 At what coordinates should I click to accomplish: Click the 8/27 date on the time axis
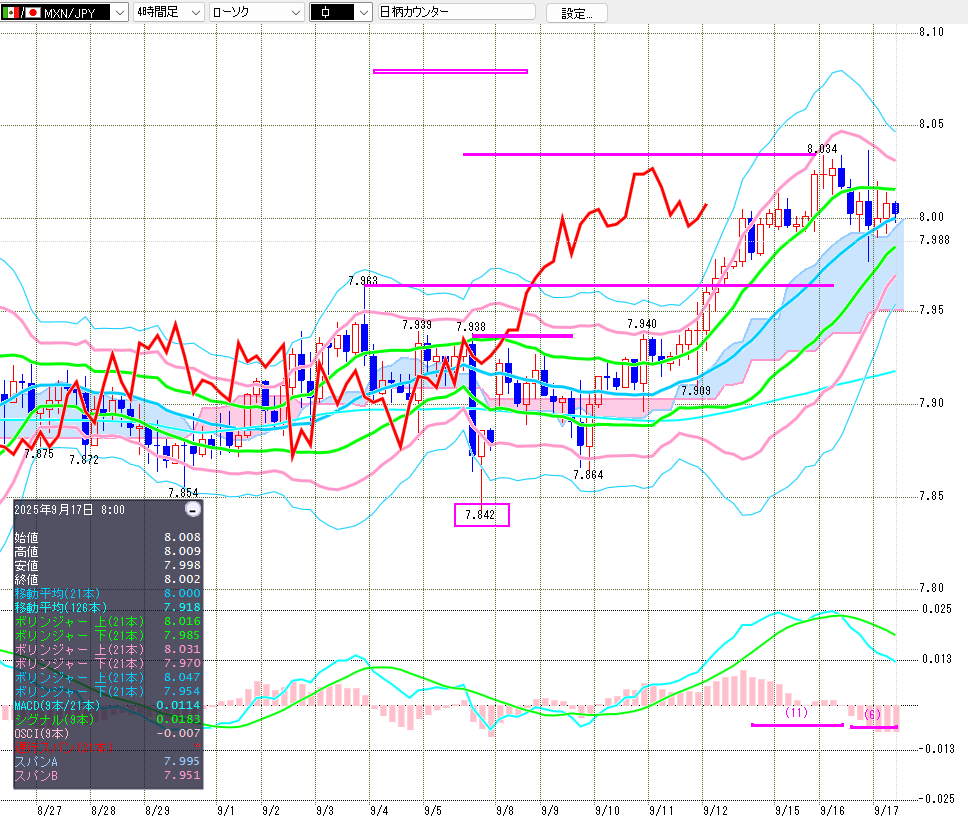point(47,809)
